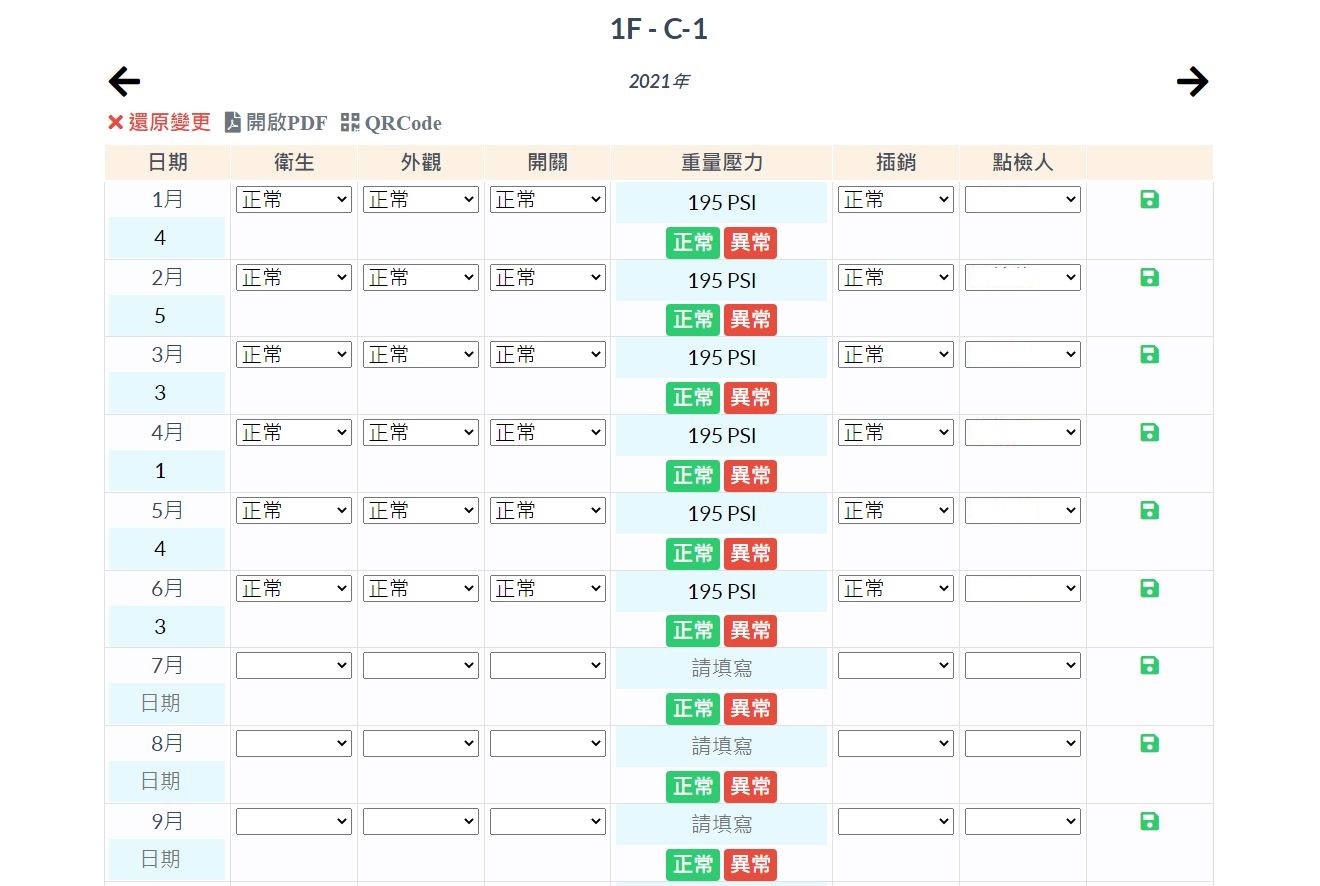Click the 7月 pressure 請填寫 field
Viewport: 1320px width, 886px height.
(x=721, y=669)
